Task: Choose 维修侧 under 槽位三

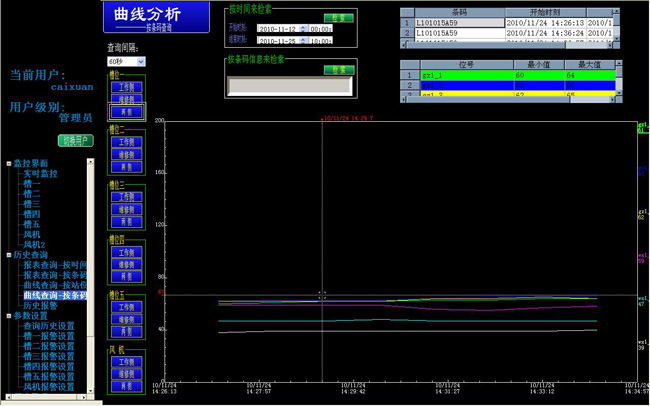Action: (x=126, y=209)
